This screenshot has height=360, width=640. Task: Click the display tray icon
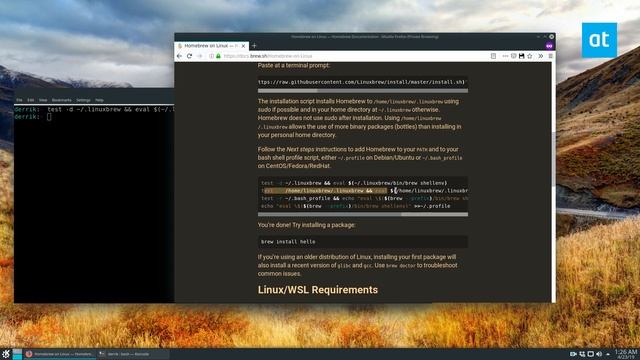591,354
